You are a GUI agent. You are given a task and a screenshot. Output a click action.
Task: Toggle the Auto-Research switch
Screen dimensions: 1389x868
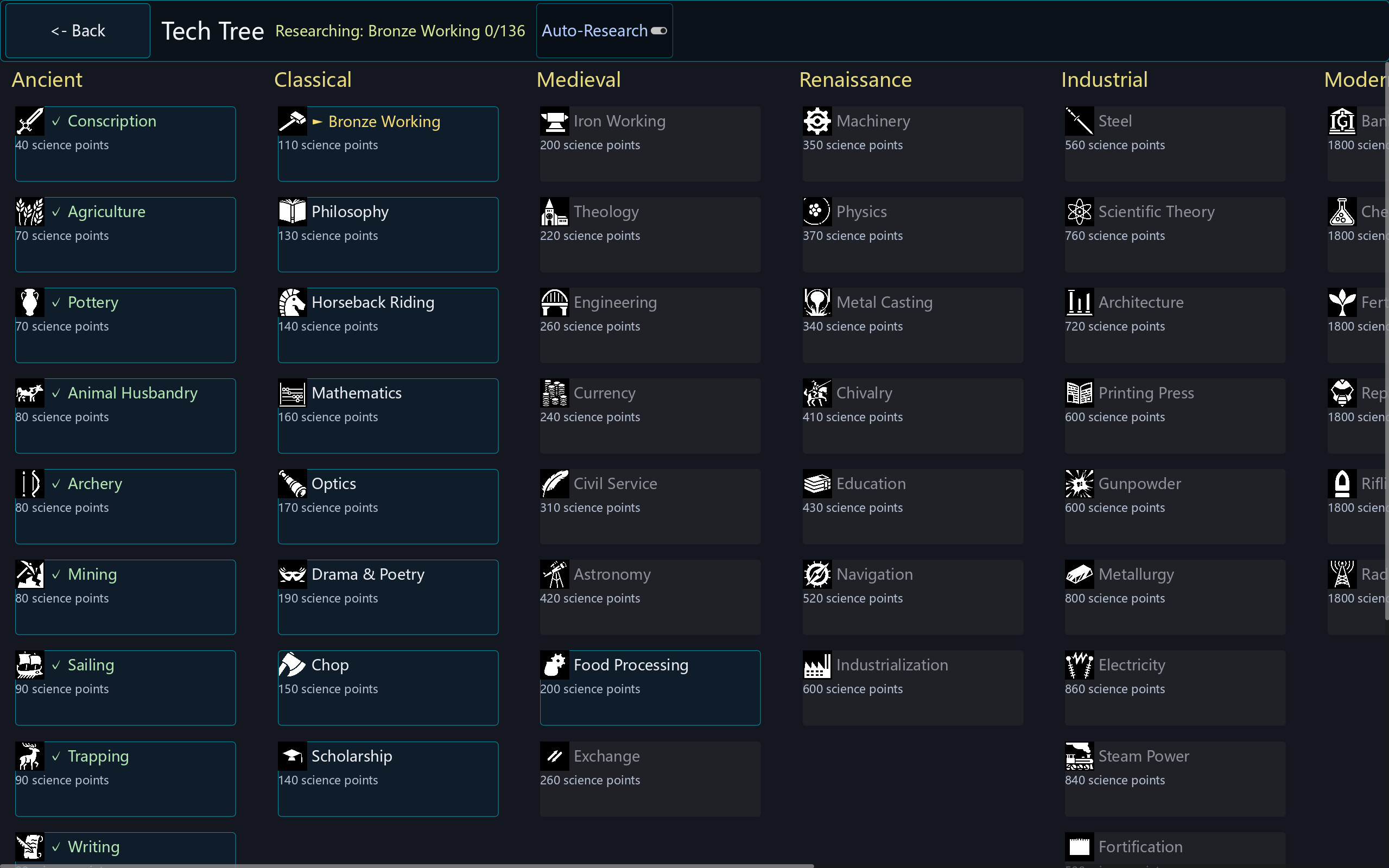pyautogui.click(x=659, y=31)
